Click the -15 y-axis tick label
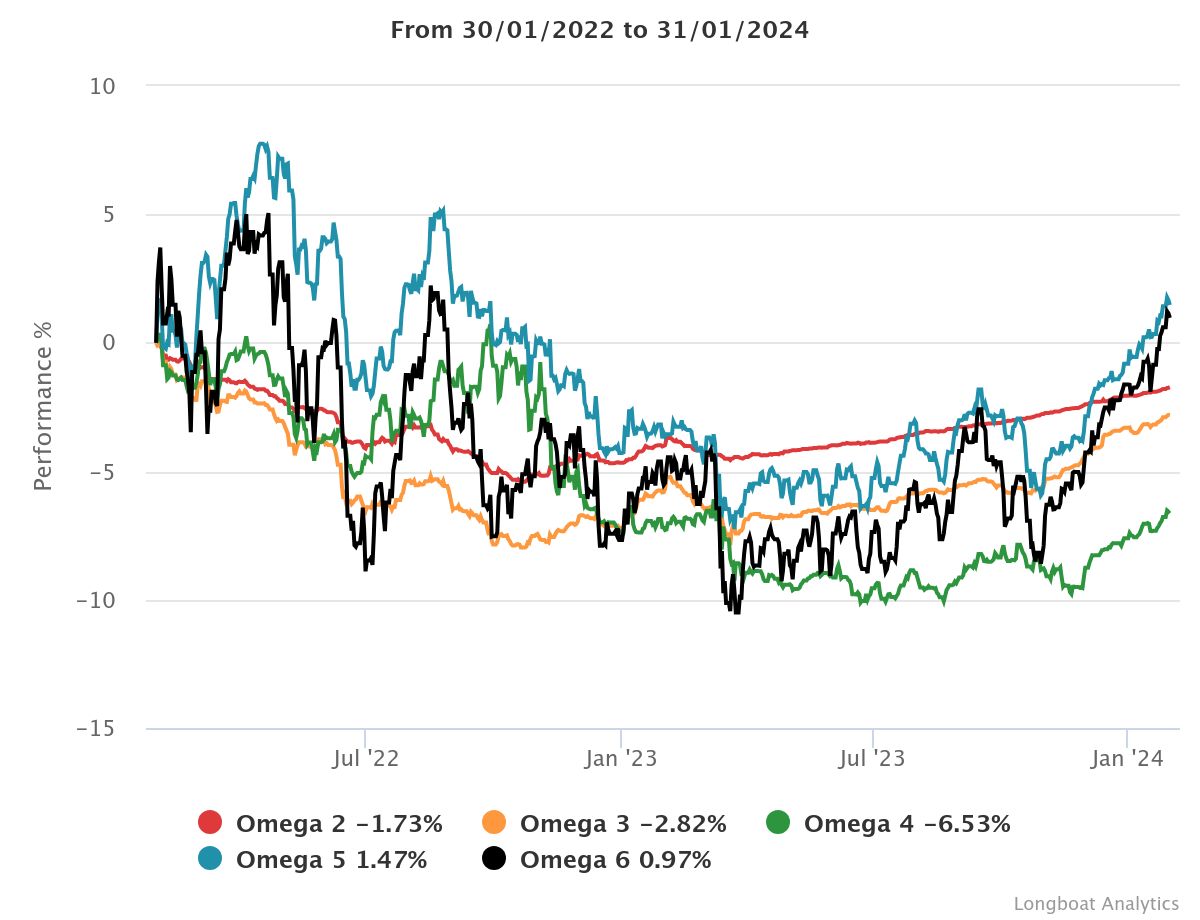1200x920 pixels. 95,729
